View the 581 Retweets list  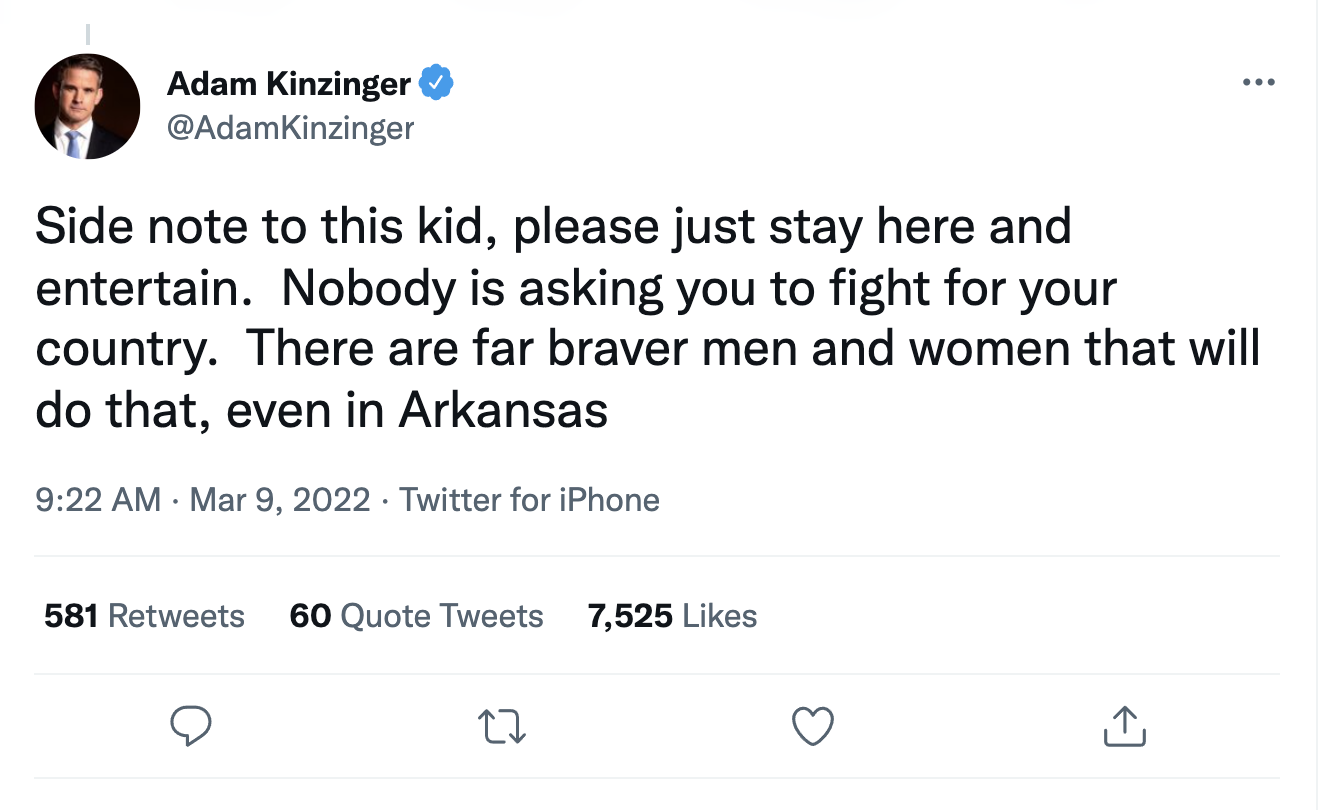click(144, 615)
